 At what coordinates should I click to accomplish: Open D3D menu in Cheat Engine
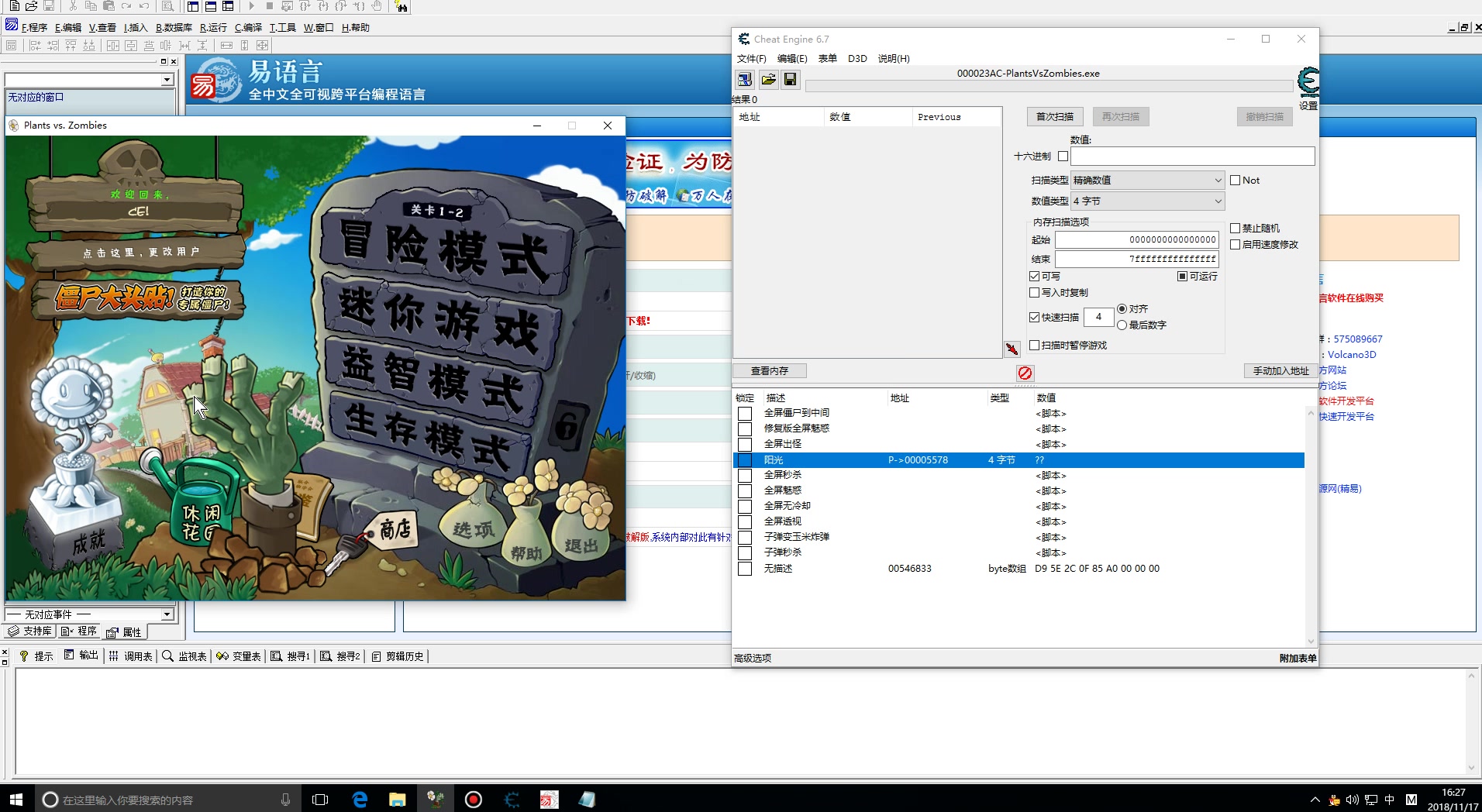(857, 59)
